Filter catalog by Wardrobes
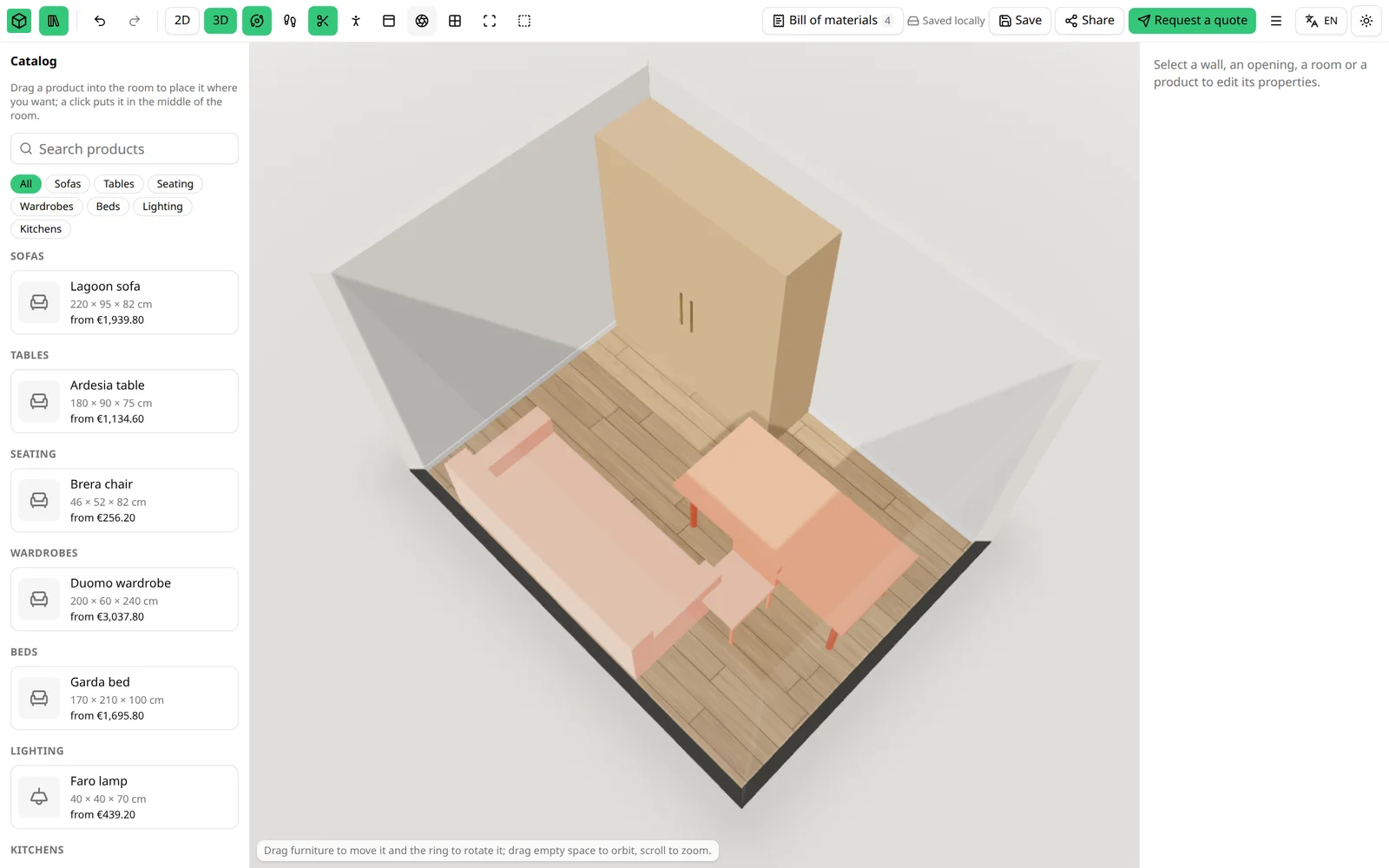The image size is (1389, 868). 47,207
